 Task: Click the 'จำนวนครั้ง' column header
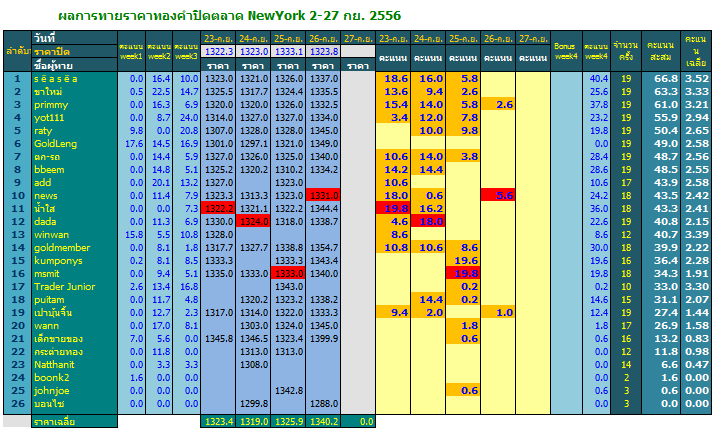click(x=626, y=51)
